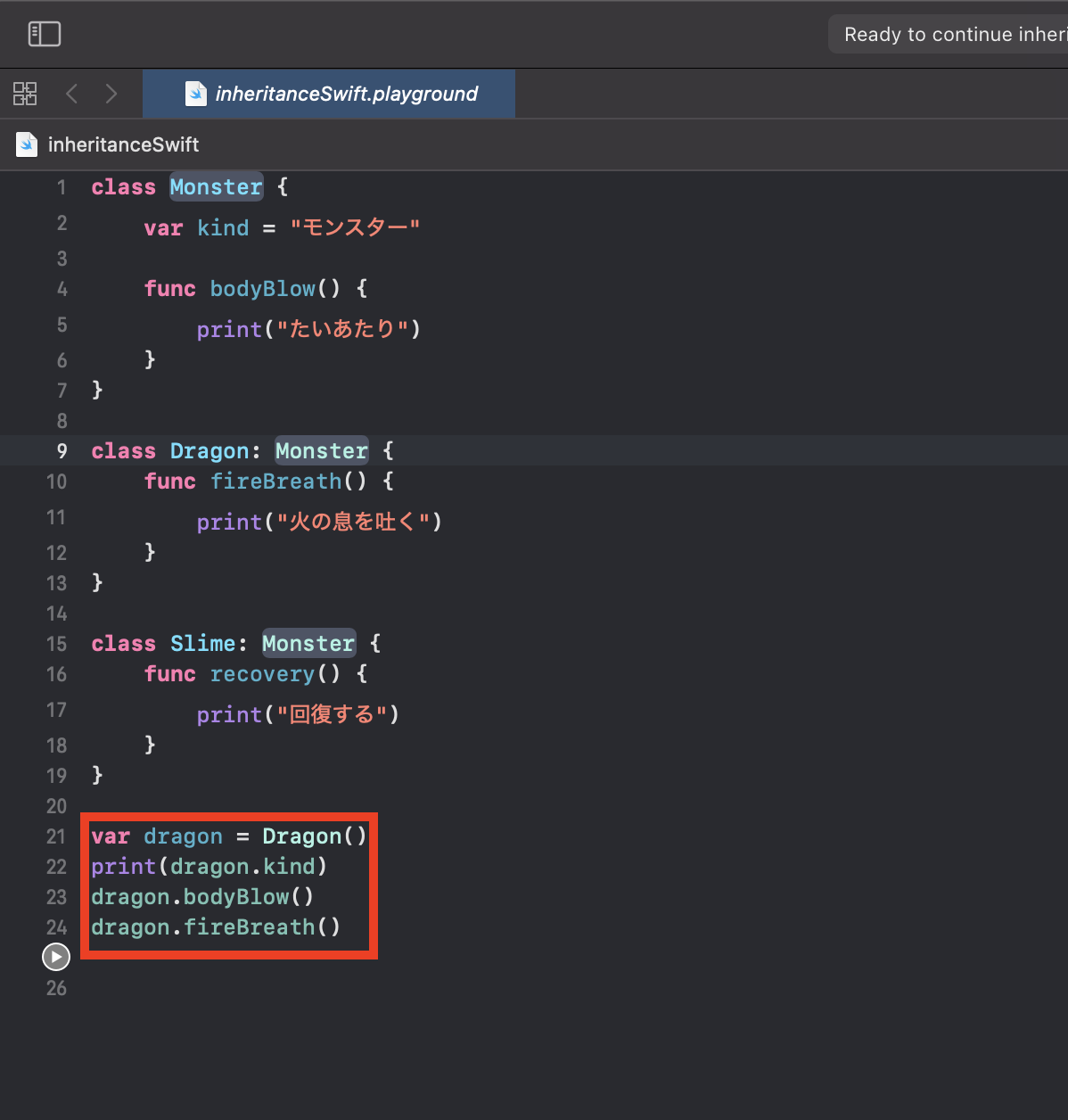Image resolution: width=1068 pixels, height=1120 pixels.
Task: Click the inheritanceSwift breadcrumb item
Action: pyautogui.click(x=123, y=144)
